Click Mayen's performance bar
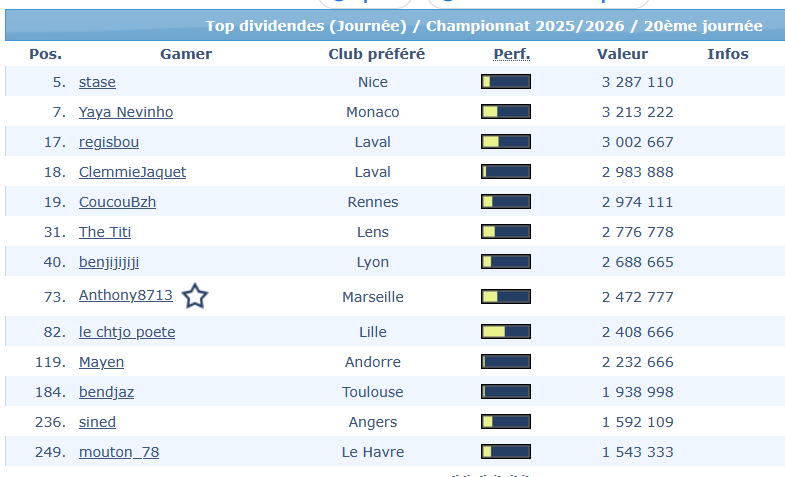 (506, 362)
